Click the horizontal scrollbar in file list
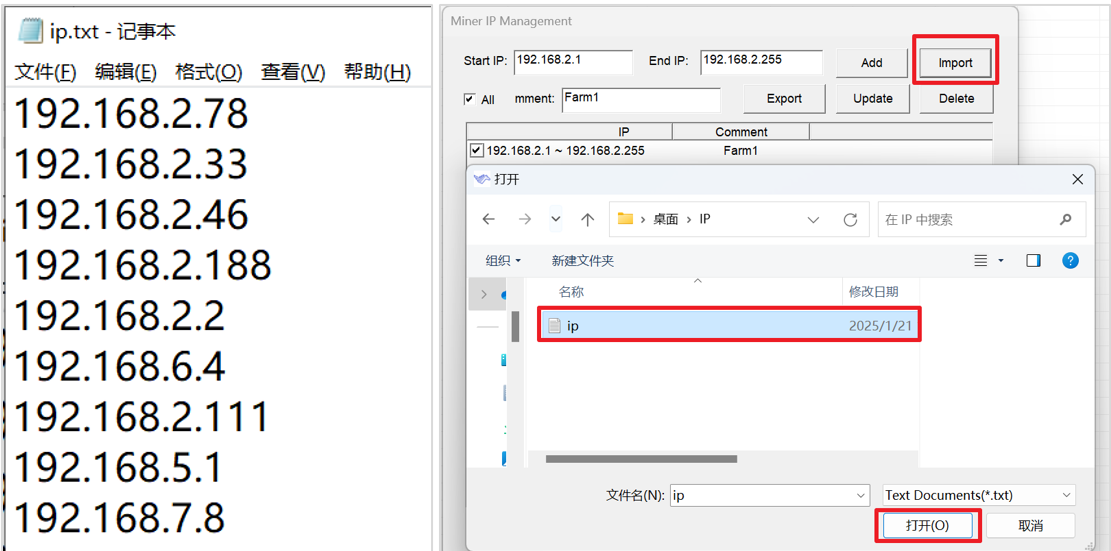 point(643,459)
